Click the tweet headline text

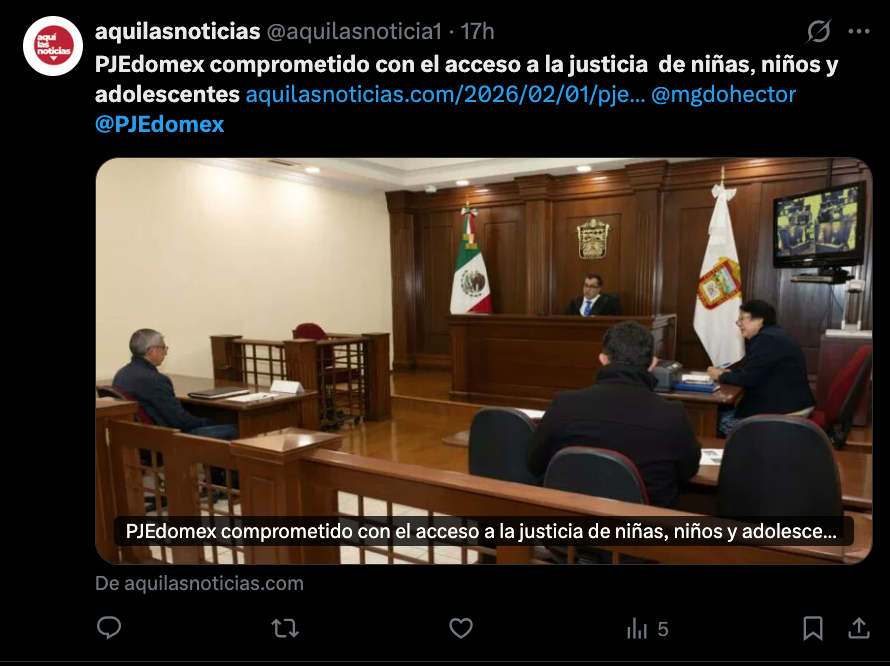467,79
